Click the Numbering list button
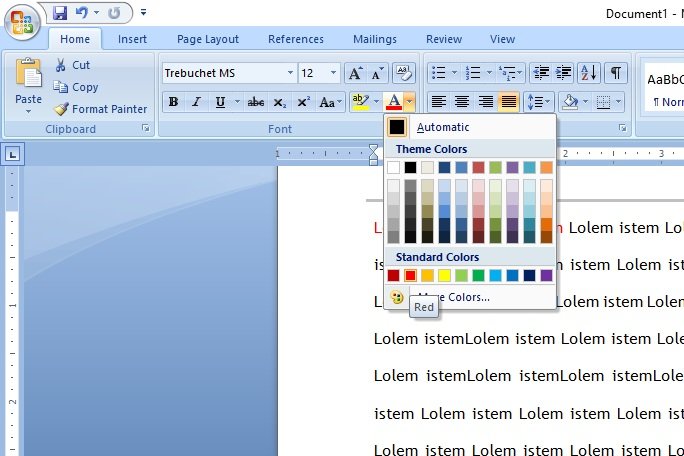 [473, 73]
